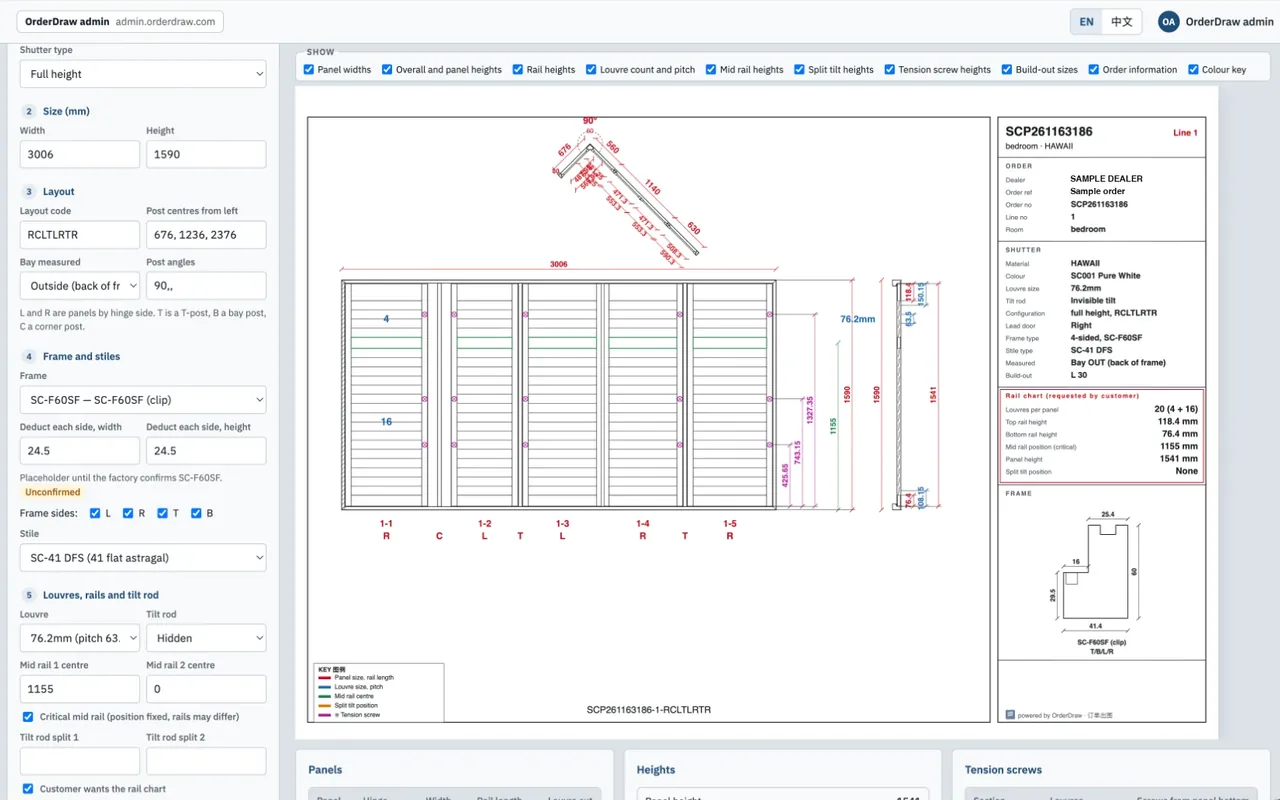Open the Stile SC-41 DFS dropdown
The image size is (1280, 800).
[x=143, y=558]
